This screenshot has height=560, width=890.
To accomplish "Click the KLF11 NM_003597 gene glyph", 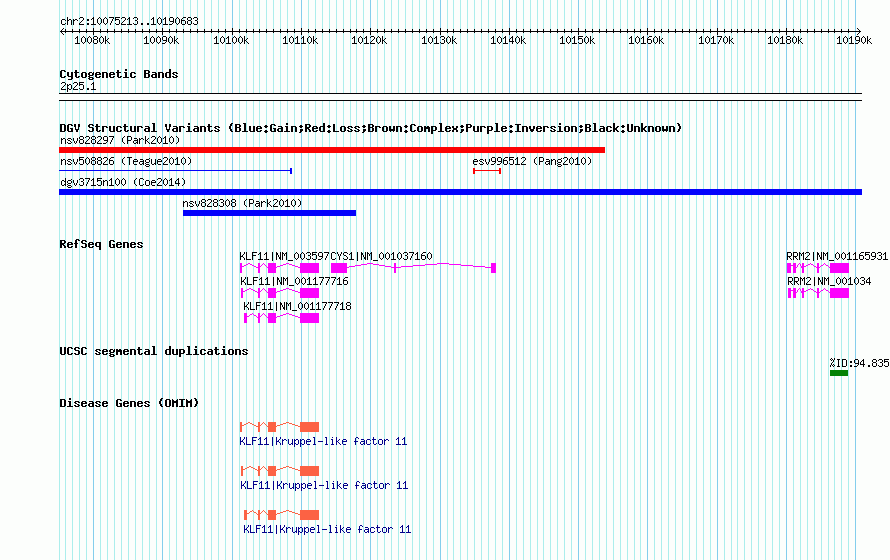I will tap(279, 268).
